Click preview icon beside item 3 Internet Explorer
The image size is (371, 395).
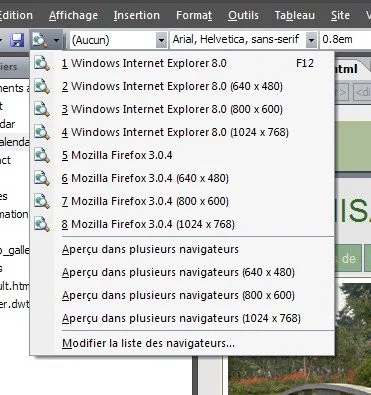tap(42, 109)
